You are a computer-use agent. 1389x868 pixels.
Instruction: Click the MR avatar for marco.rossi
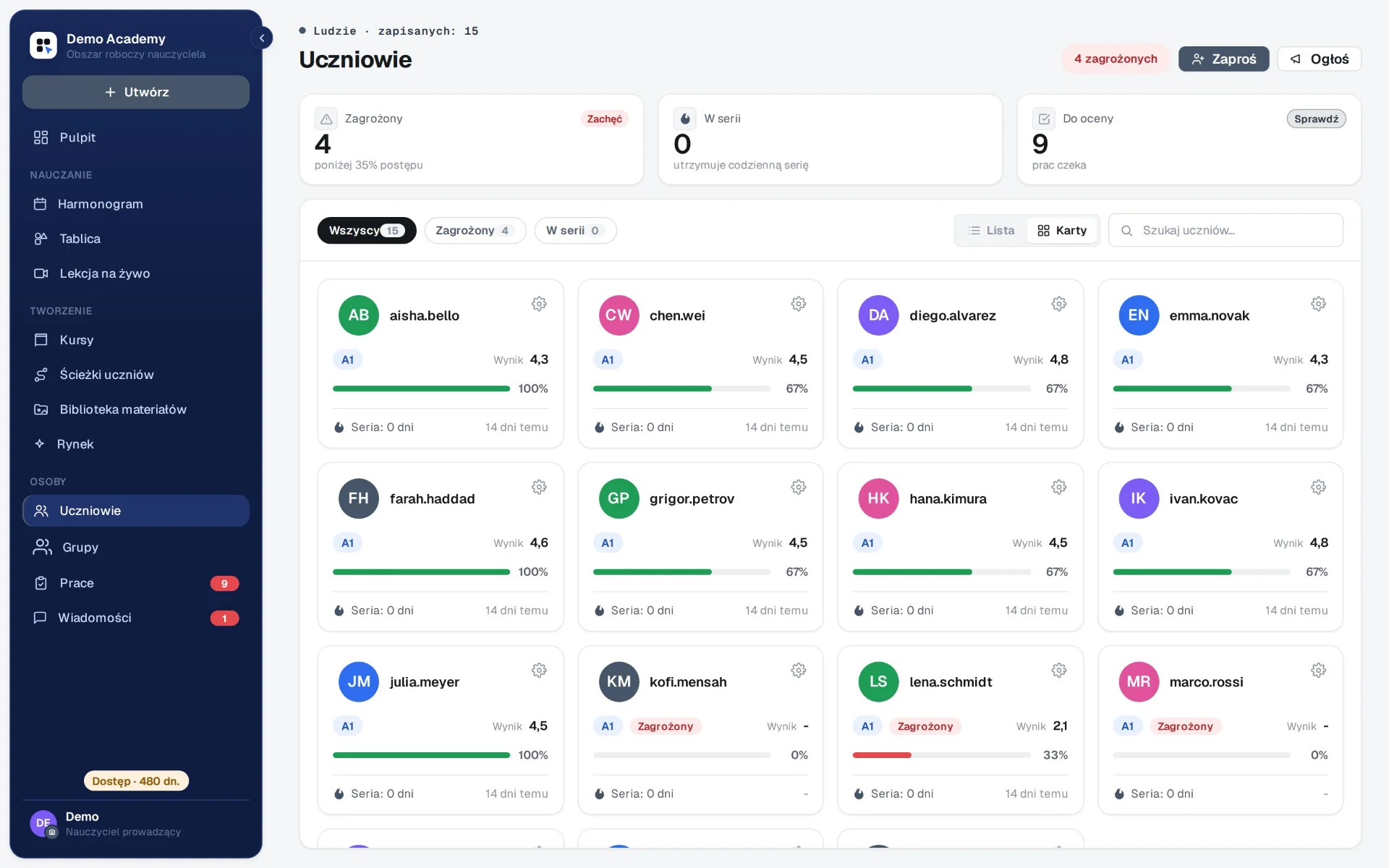[1139, 681]
